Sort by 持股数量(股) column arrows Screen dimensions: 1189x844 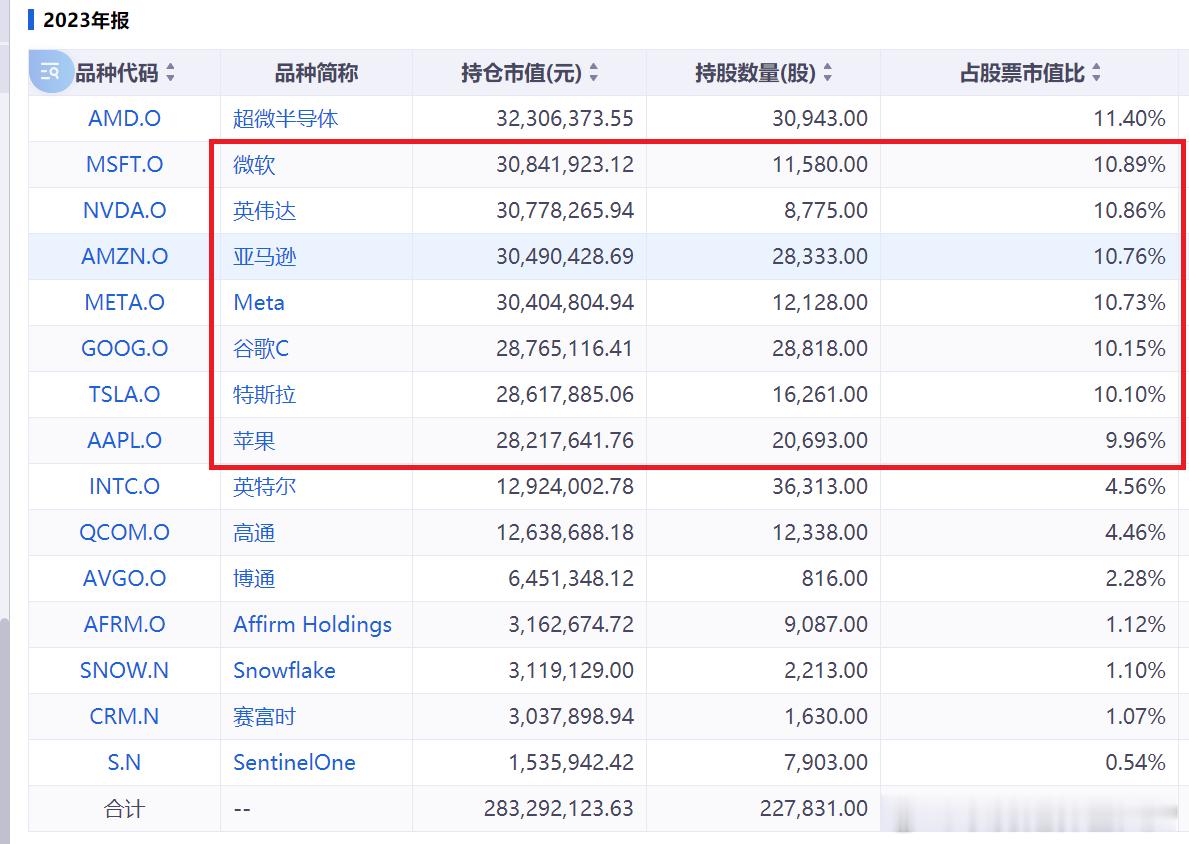(x=827, y=73)
